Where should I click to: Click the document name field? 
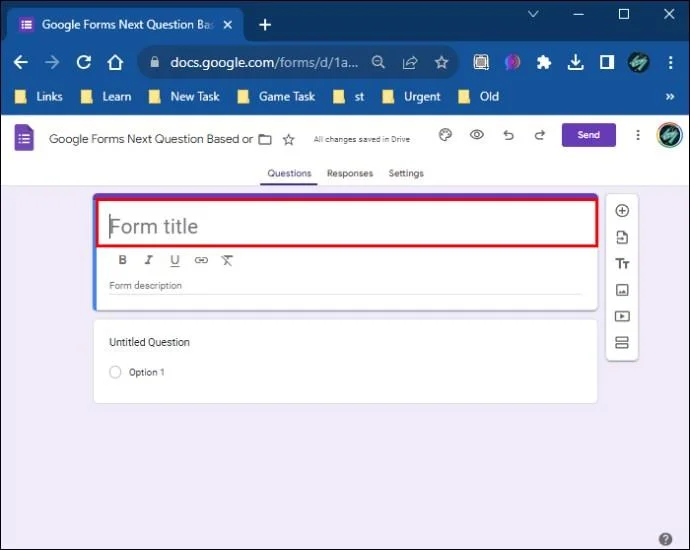pyautogui.click(x=151, y=139)
